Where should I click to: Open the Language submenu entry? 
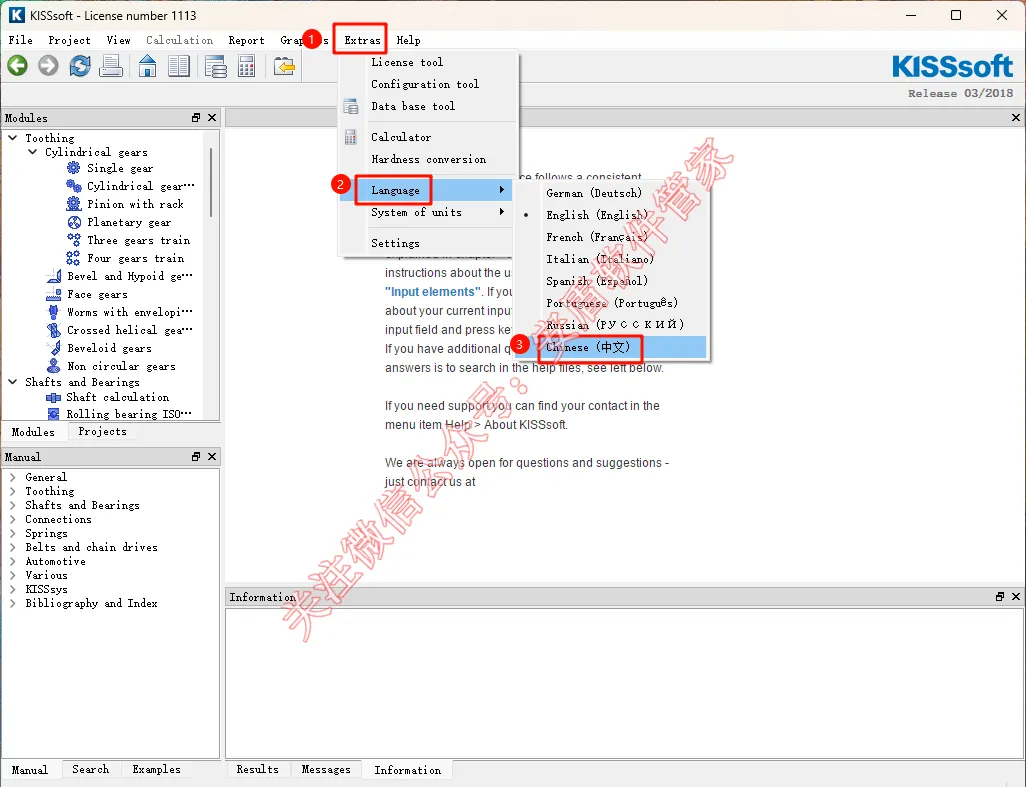425,190
